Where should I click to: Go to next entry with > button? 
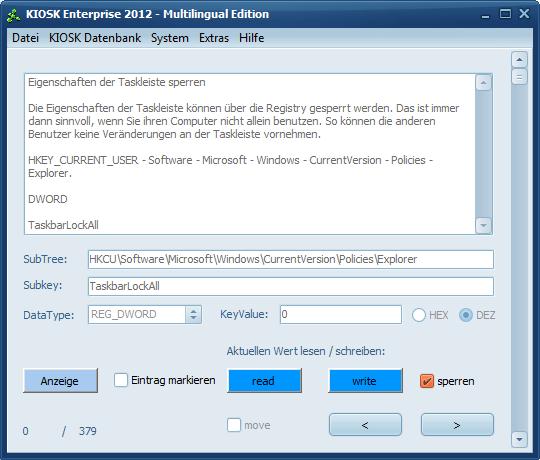[457, 425]
